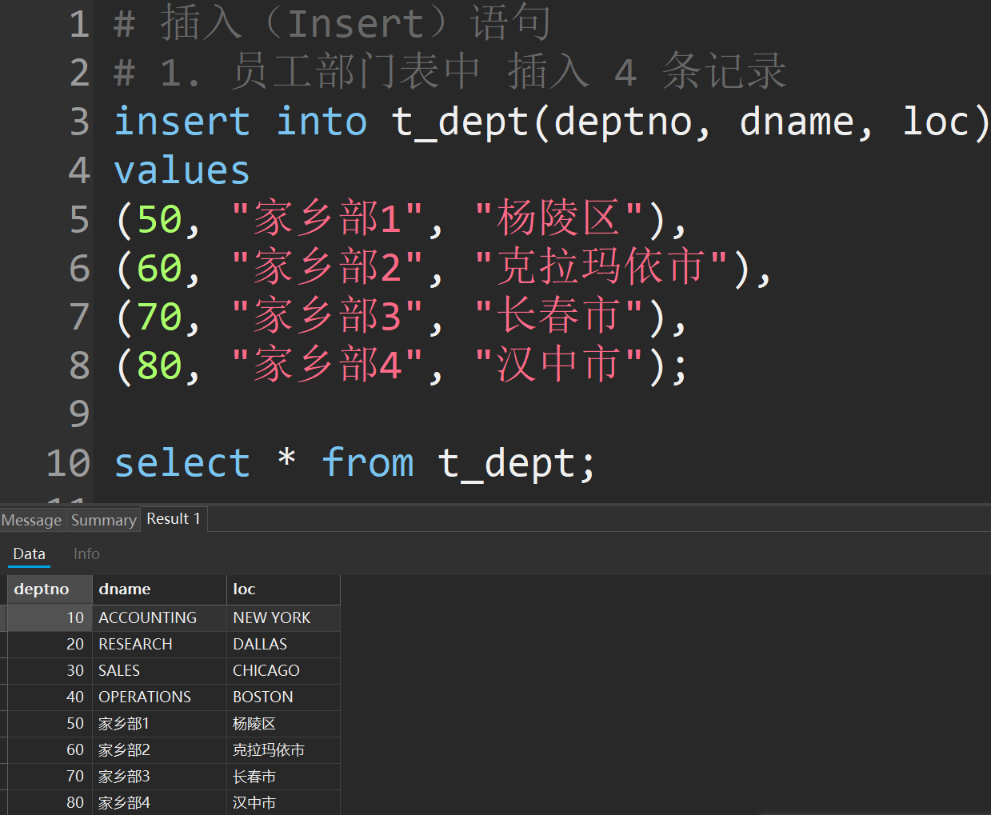Select the 家乡部4 cell in results

coord(159,802)
